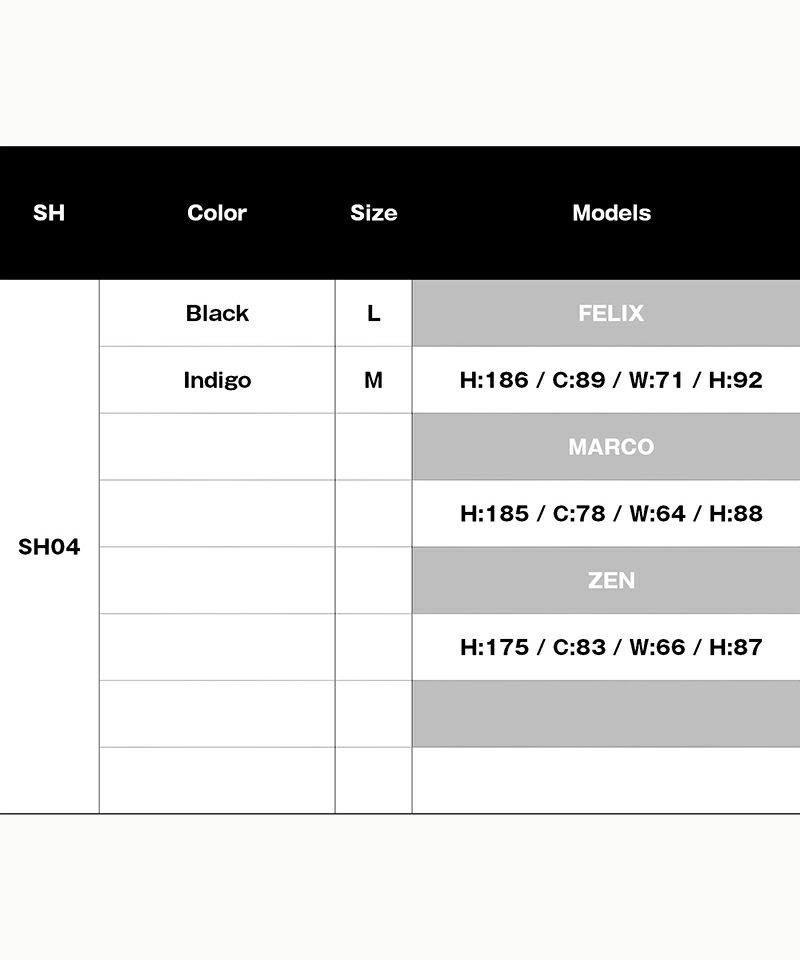Click the empty gray row below ZEN's measurements

(x=606, y=714)
